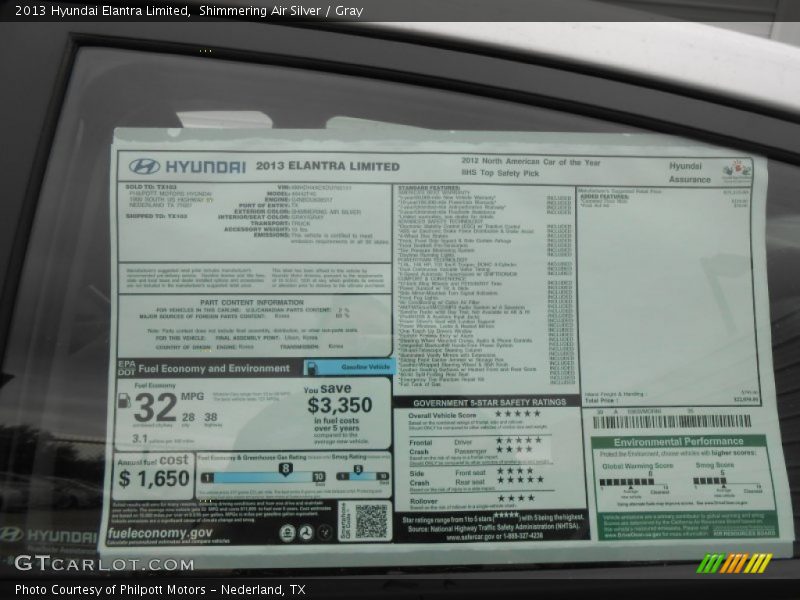
Task: Click the Gasoline Vehicle blue label
Action: 348,367
